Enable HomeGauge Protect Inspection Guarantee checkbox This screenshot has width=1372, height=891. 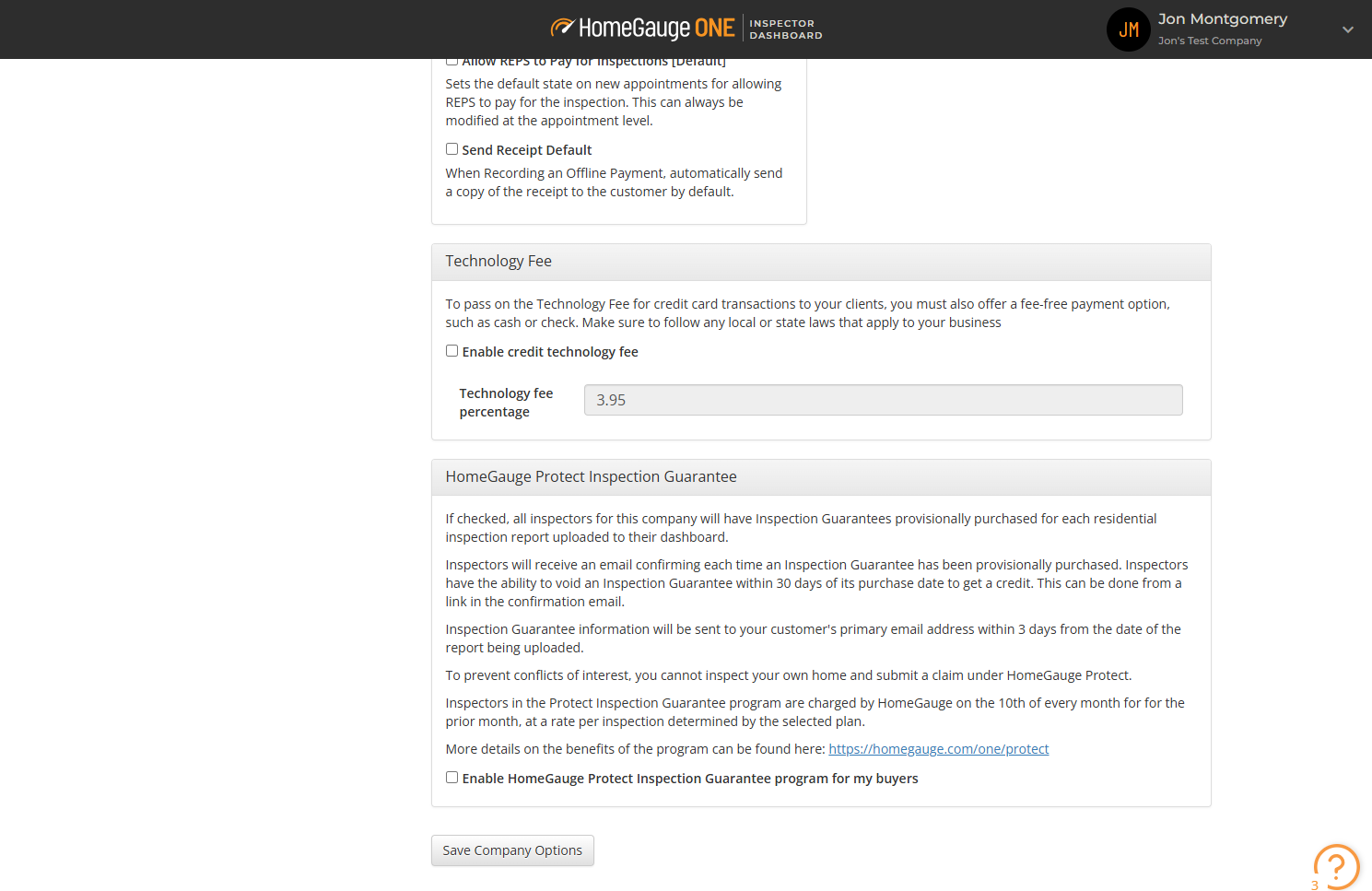tap(451, 778)
